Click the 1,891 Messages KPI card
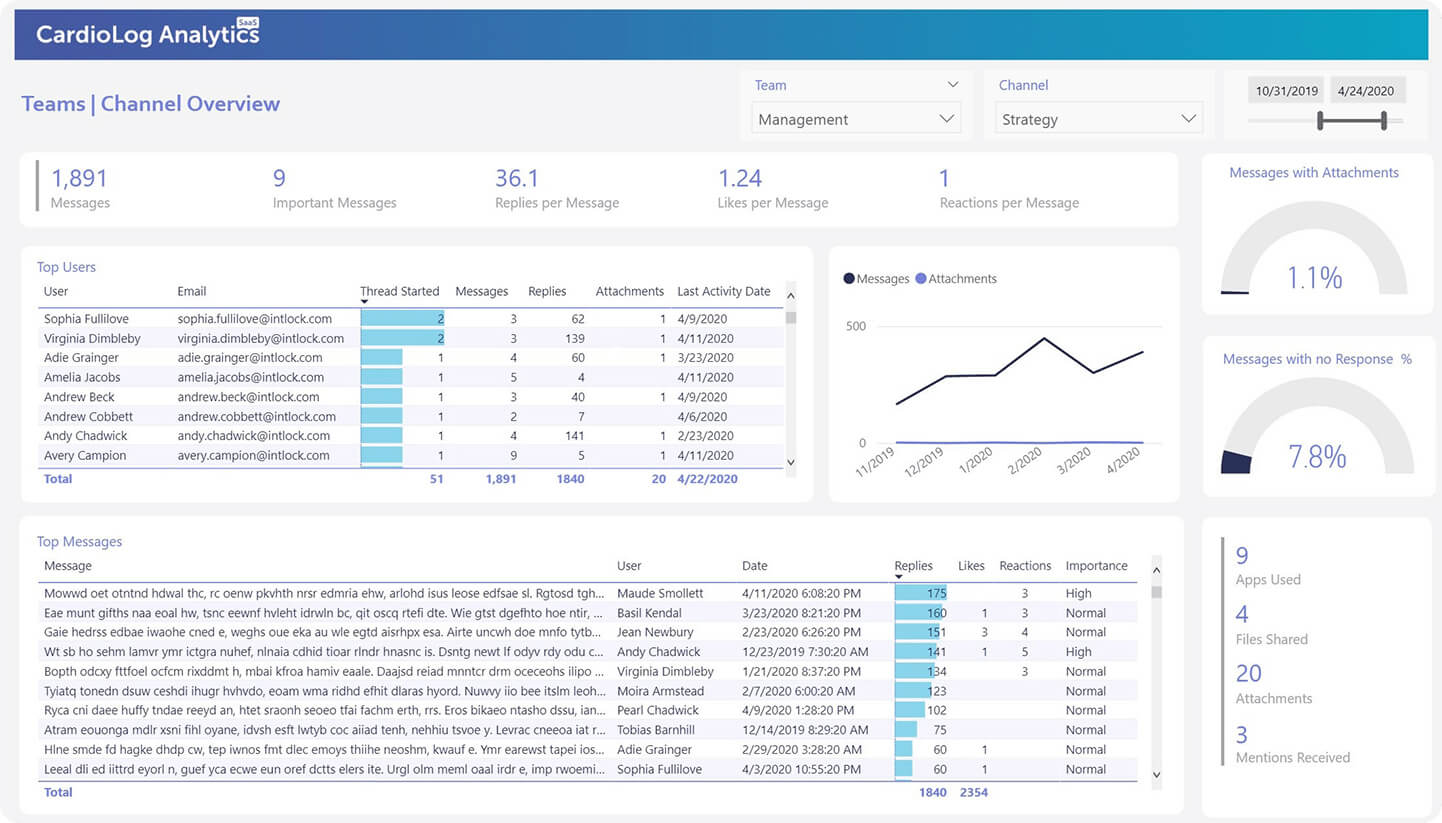 [x=80, y=188]
